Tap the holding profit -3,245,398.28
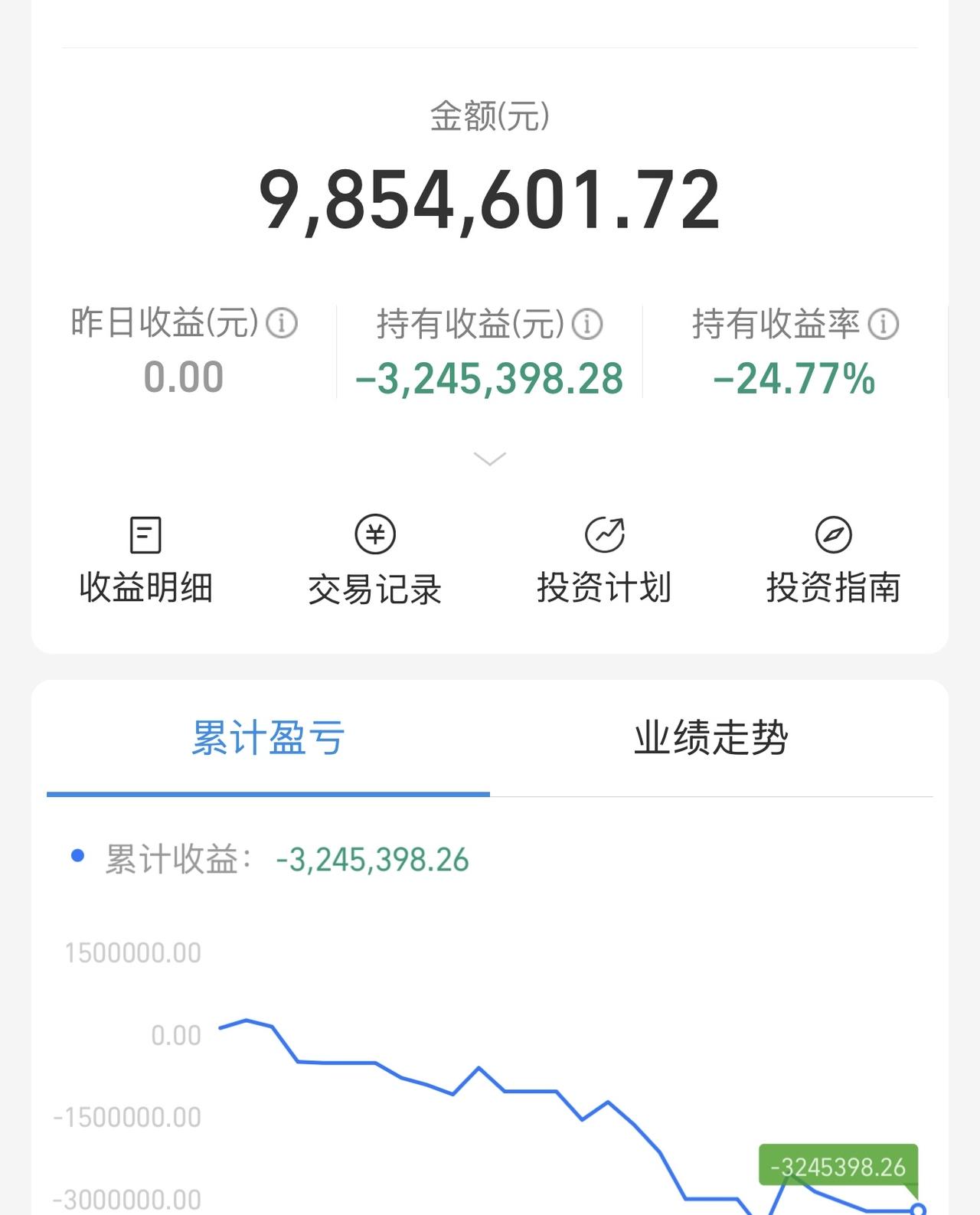 (x=490, y=379)
